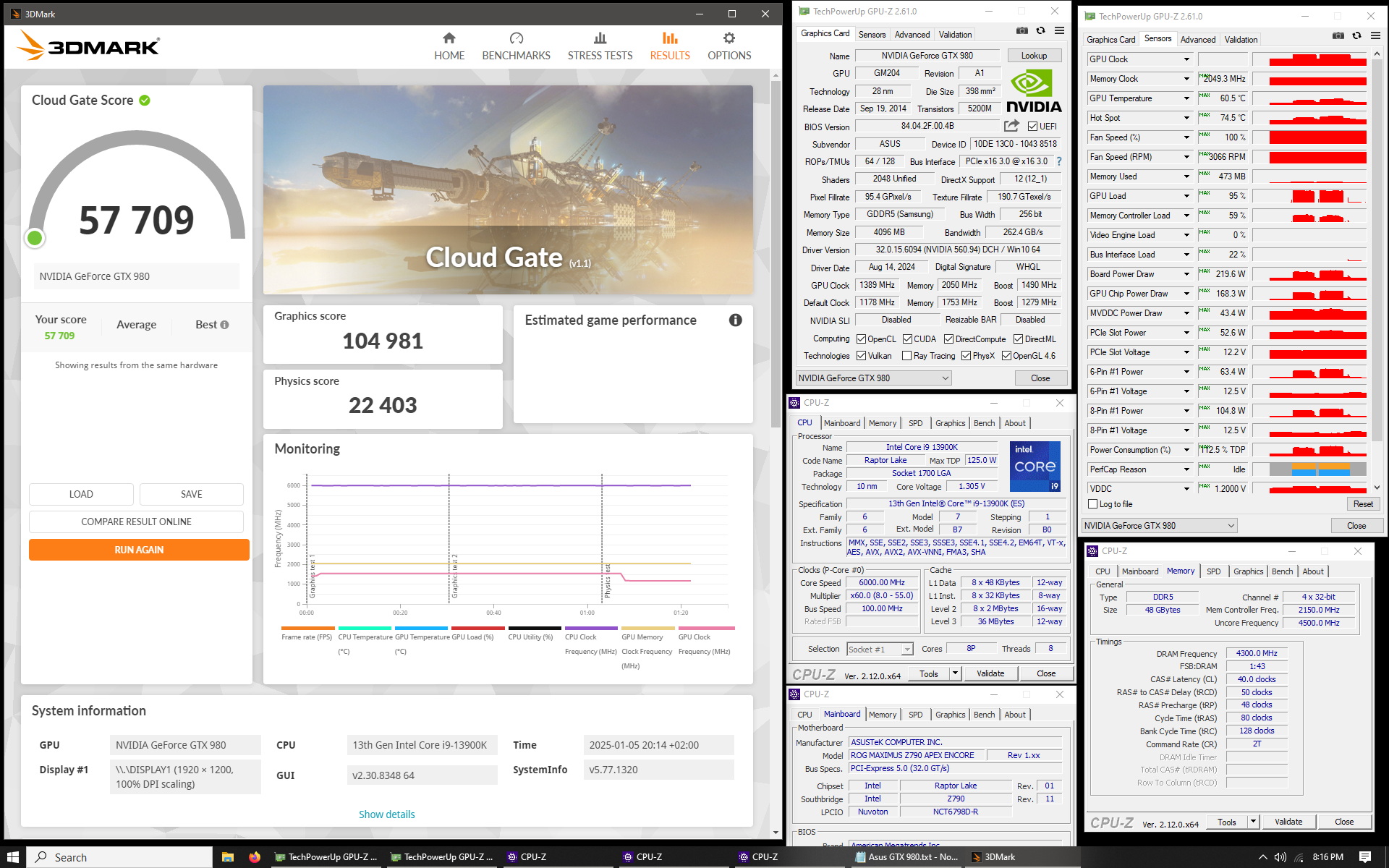The height and width of the screenshot is (868, 1389).
Task: Click Estimated game performance info icon
Action: point(735,320)
